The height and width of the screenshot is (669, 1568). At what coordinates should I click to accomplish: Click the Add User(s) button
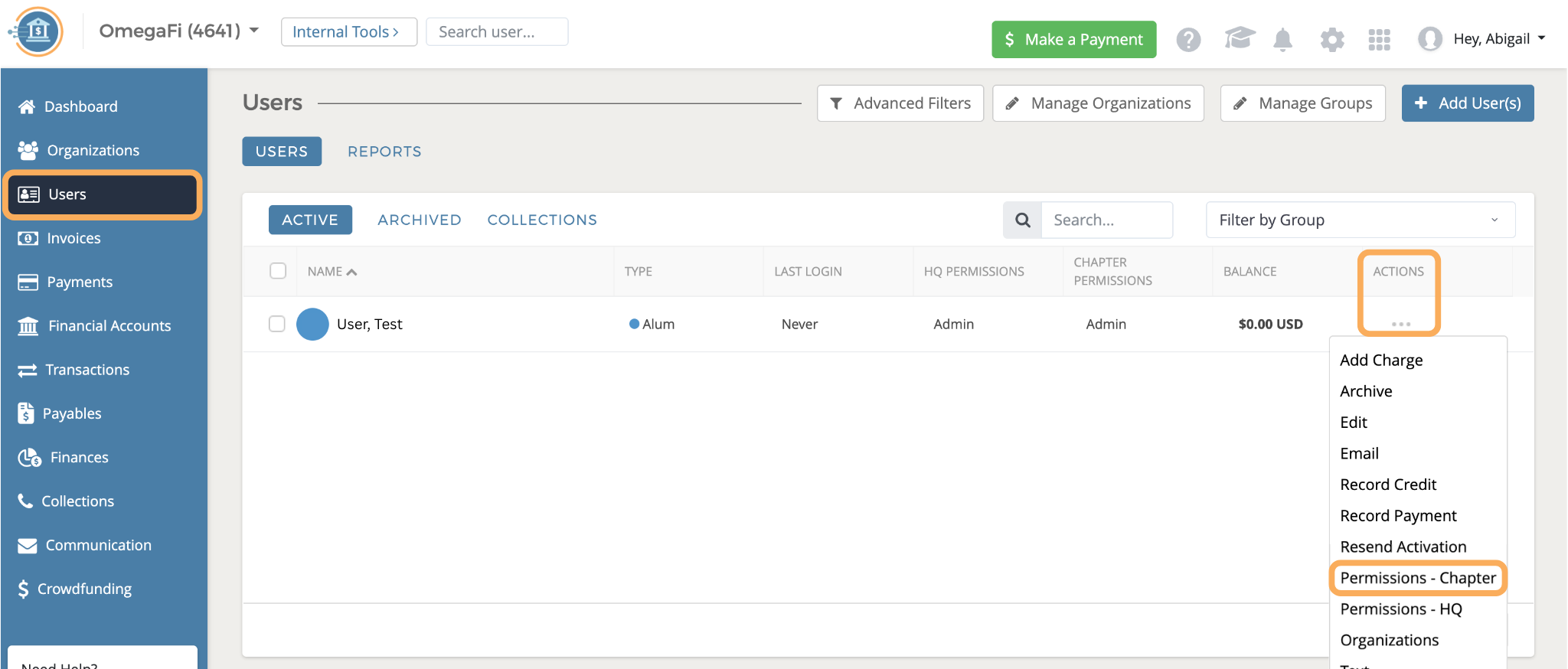pyautogui.click(x=1467, y=103)
